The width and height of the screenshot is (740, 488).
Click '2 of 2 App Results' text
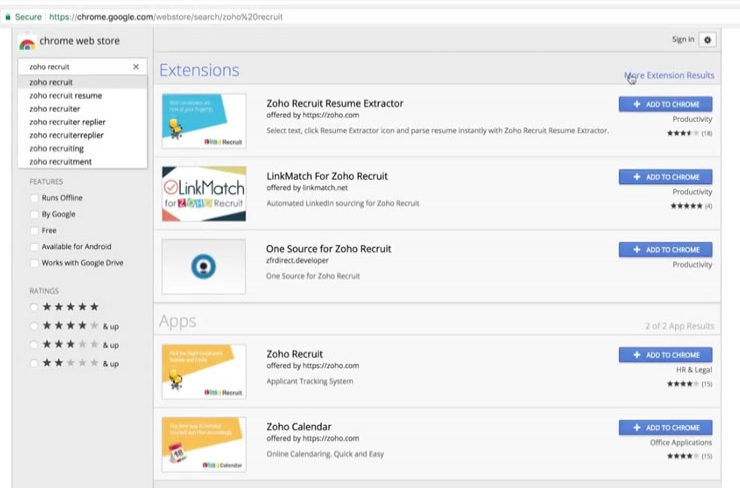[680, 326]
